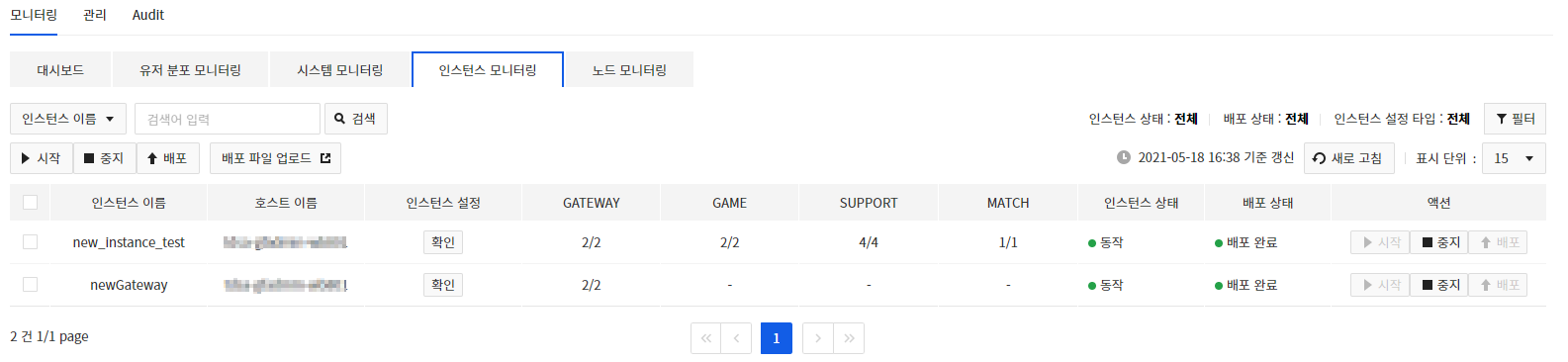Check the newGateway row checkbox
The image size is (1568, 362).
pos(30,285)
